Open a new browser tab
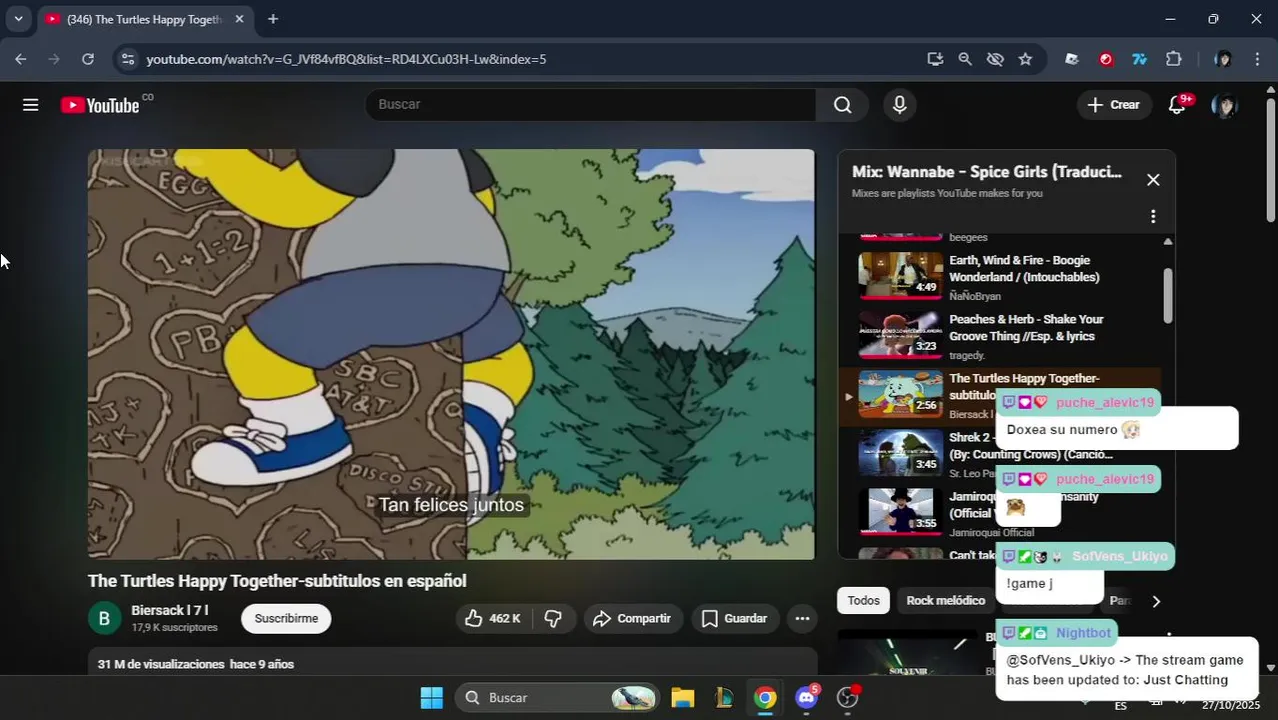This screenshot has height=720, width=1278. (273, 19)
